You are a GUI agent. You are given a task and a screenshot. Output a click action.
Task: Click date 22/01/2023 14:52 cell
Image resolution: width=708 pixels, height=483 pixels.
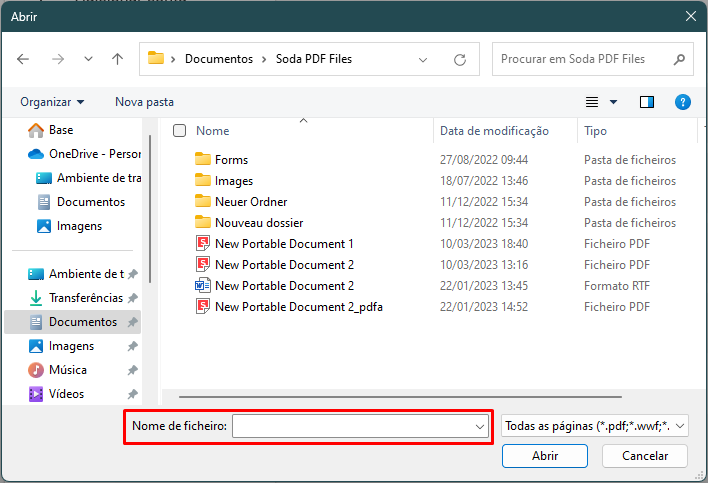(x=484, y=307)
